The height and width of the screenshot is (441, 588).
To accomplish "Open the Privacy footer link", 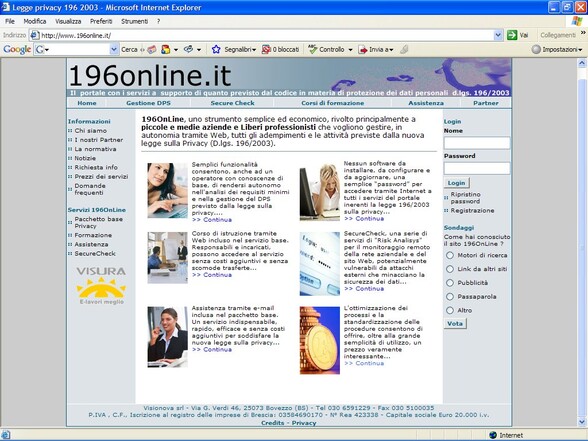I will [x=304, y=423].
